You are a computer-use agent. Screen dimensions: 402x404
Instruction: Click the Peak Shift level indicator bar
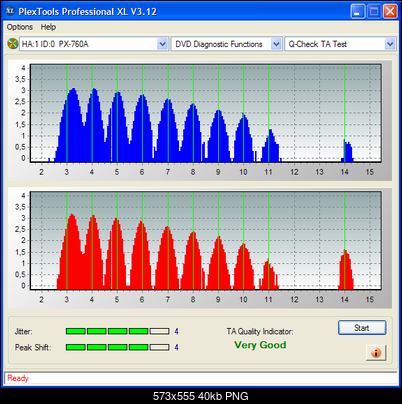point(118,347)
